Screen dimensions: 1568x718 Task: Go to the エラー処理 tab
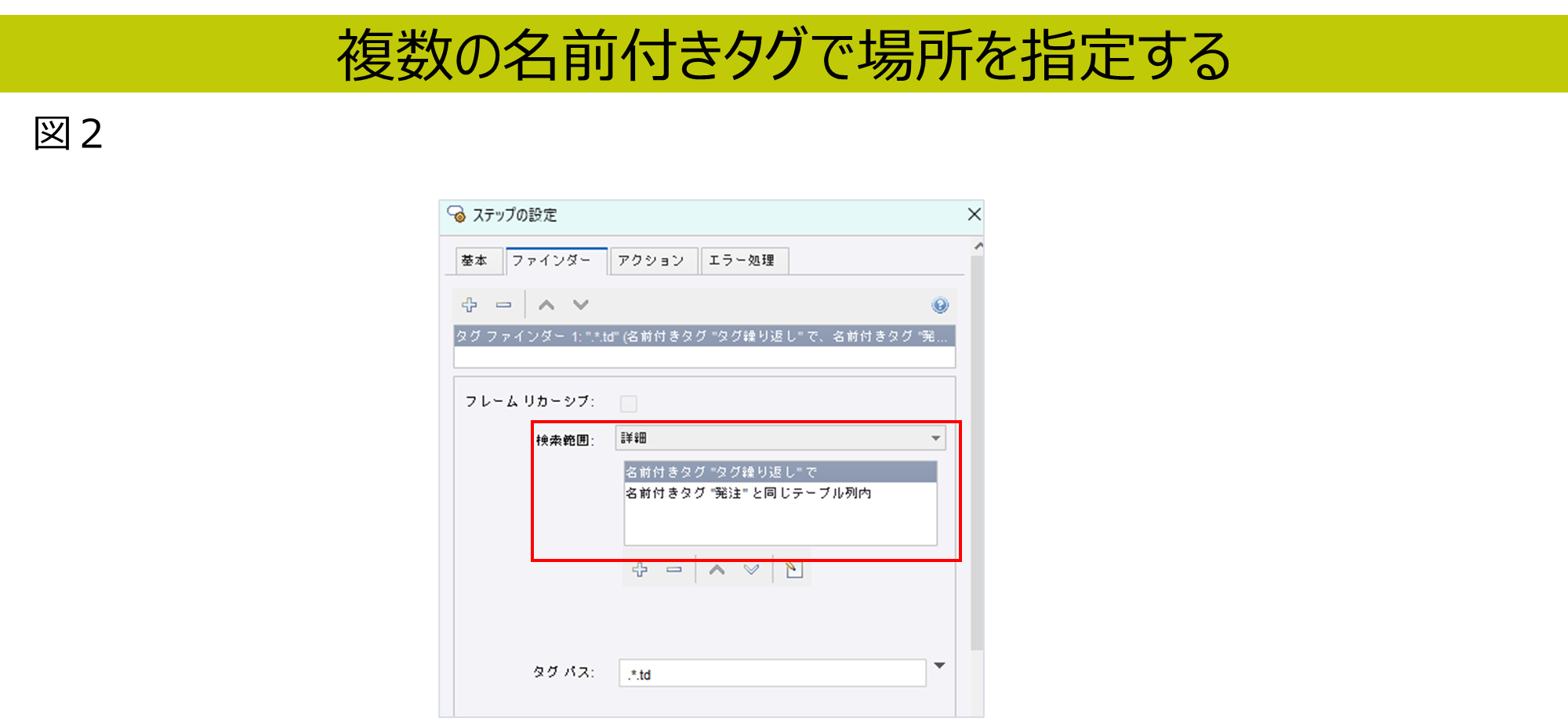(x=742, y=261)
